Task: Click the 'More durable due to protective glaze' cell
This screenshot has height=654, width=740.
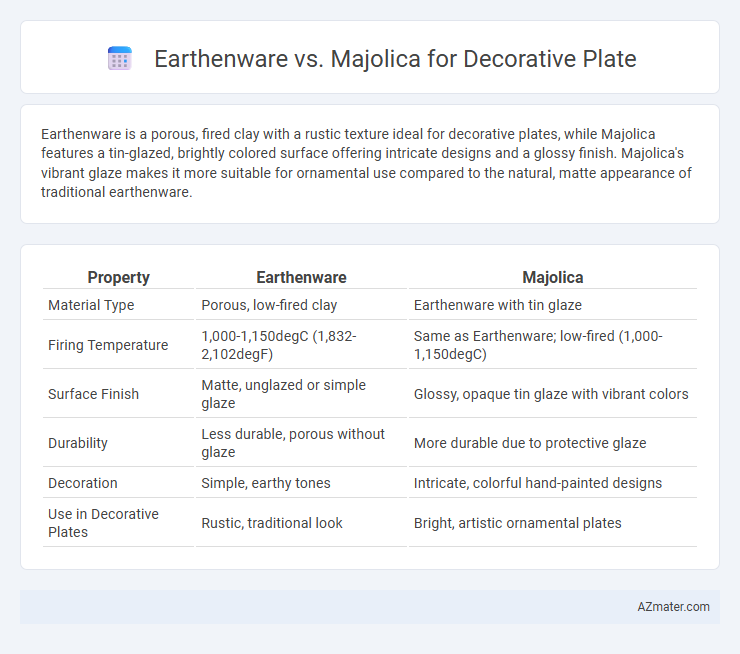Action: pyautogui.click(x=553, y=443)
